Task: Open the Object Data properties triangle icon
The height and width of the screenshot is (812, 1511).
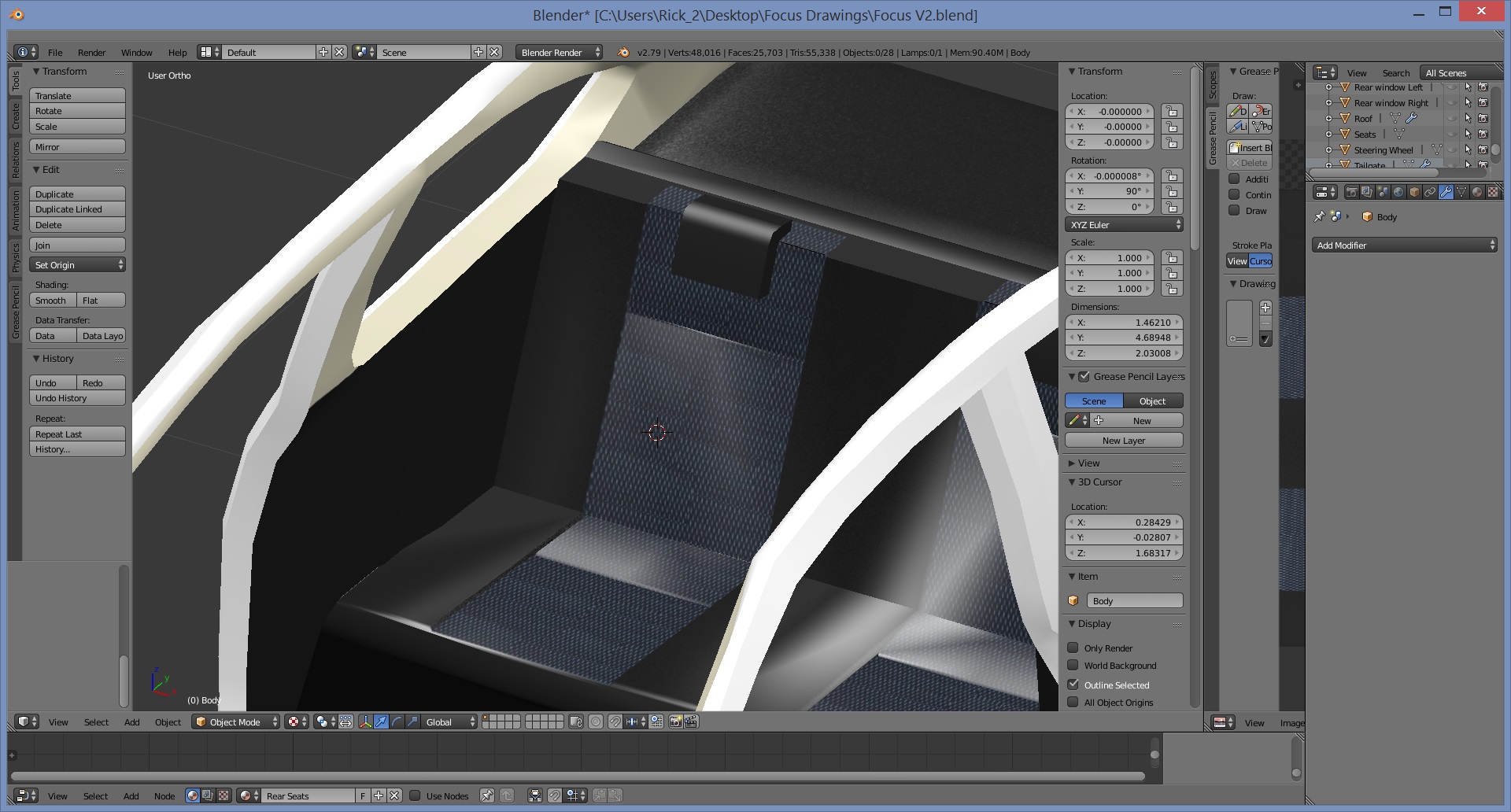Action: click(1461, 192)
